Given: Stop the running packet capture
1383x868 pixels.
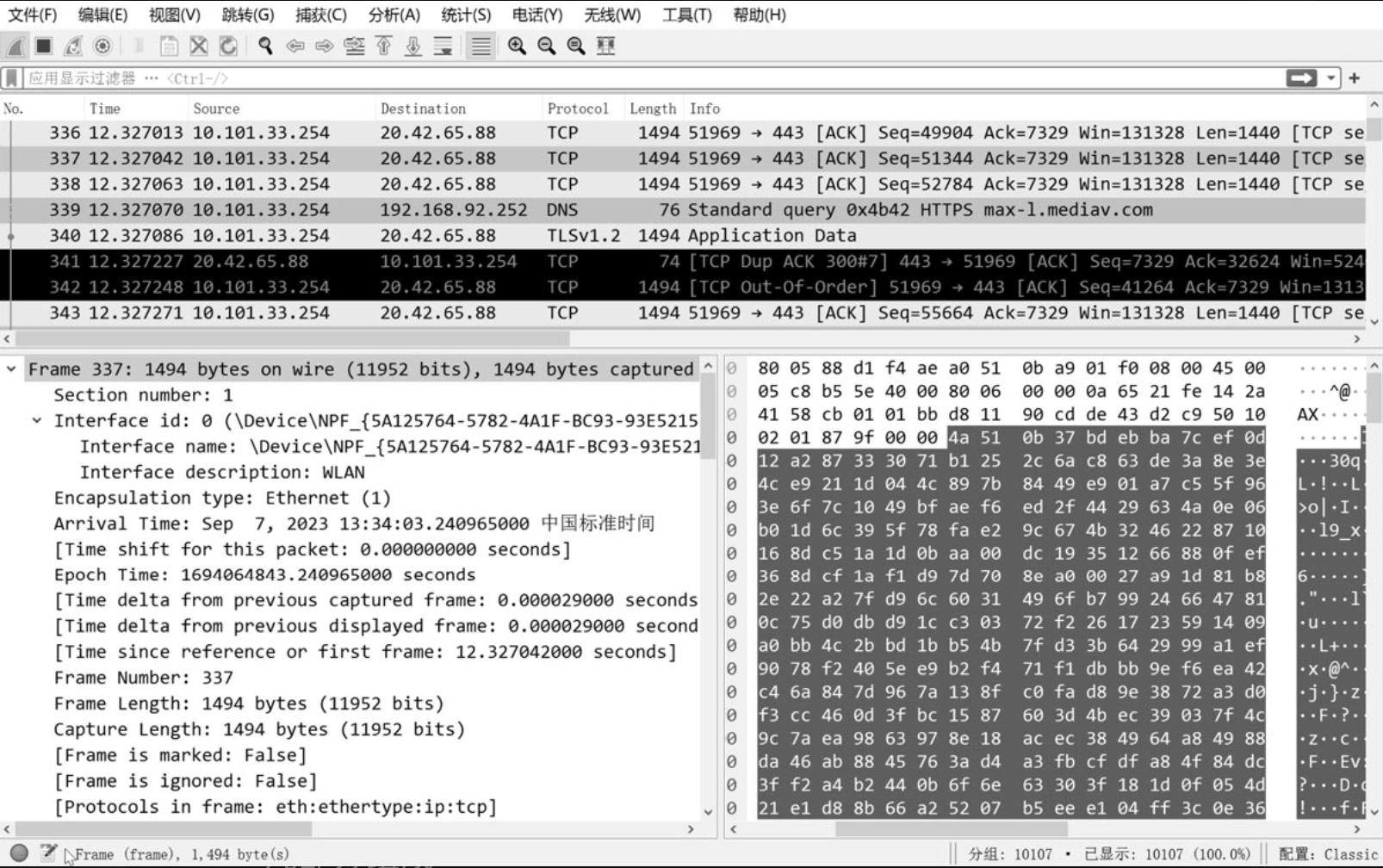Looking at the screenshot, I should [44, 46].
